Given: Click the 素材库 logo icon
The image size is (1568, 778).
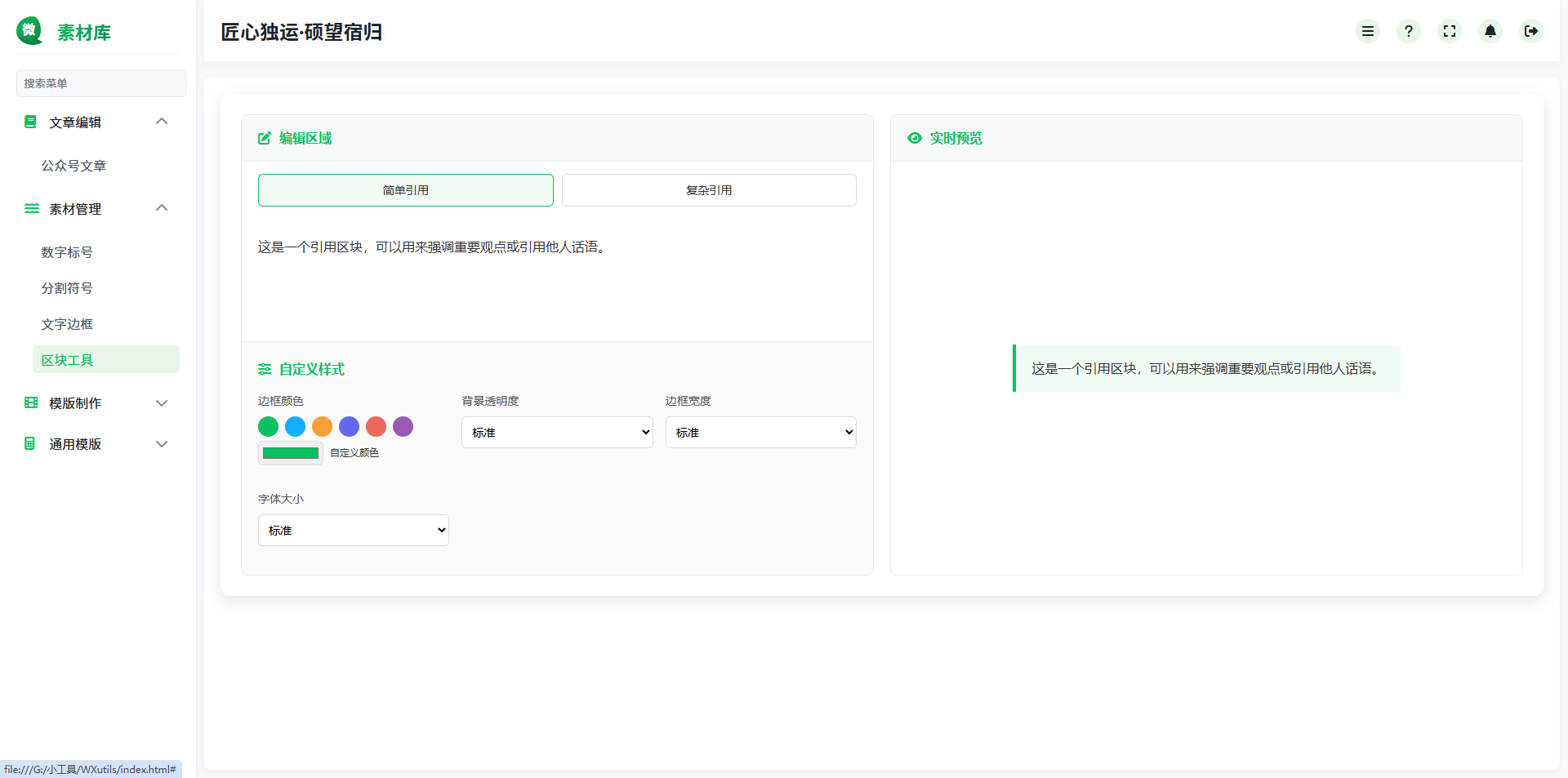Looking at the screenshot, I should click(29, 31).
